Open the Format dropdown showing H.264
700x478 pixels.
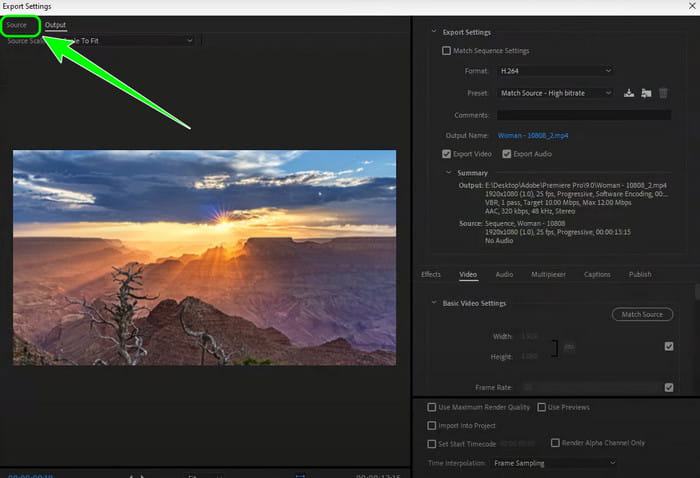(554, 71)
